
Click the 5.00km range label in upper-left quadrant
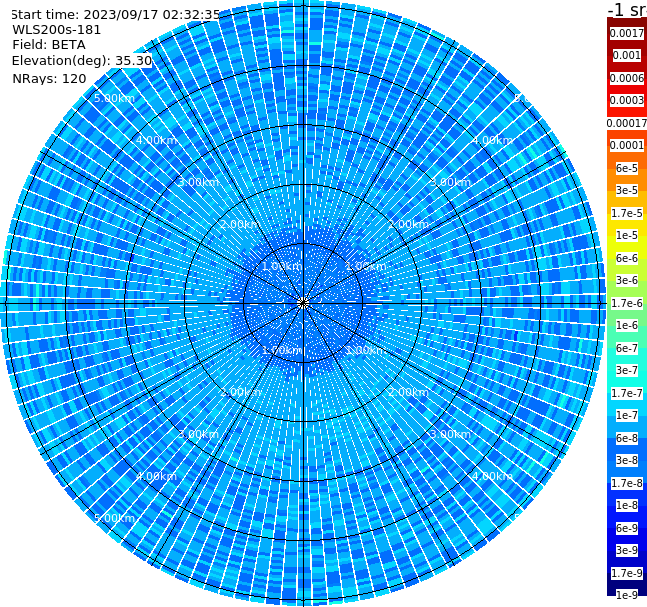(114, 98)
